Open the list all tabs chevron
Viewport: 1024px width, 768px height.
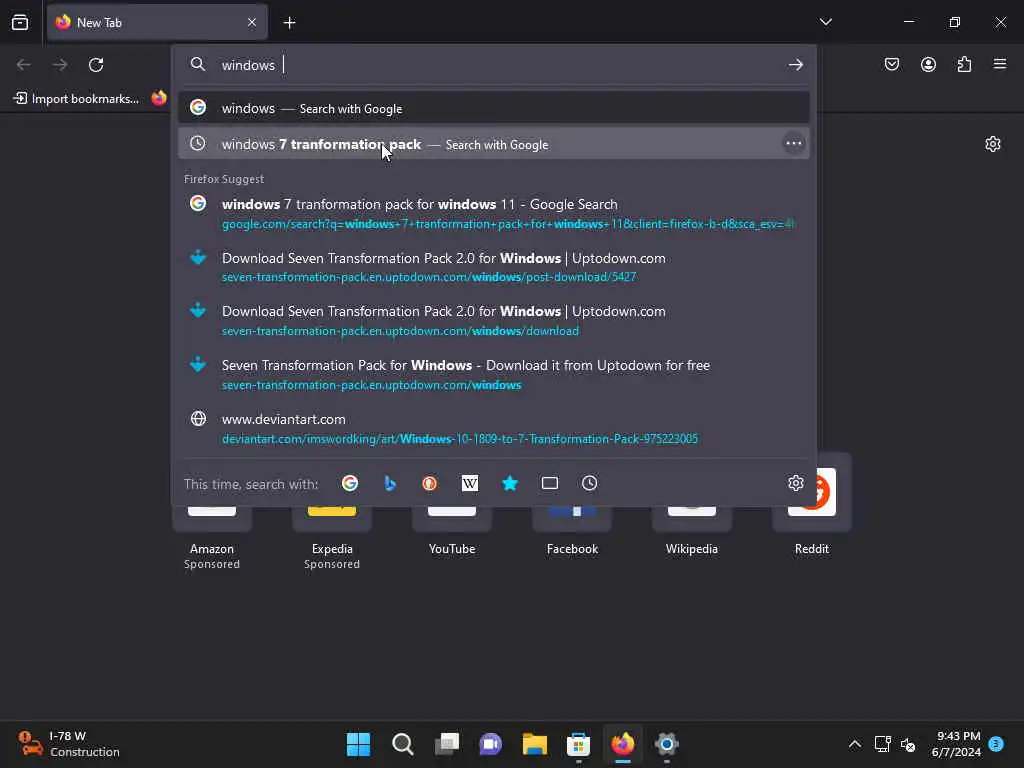(825, 22)
